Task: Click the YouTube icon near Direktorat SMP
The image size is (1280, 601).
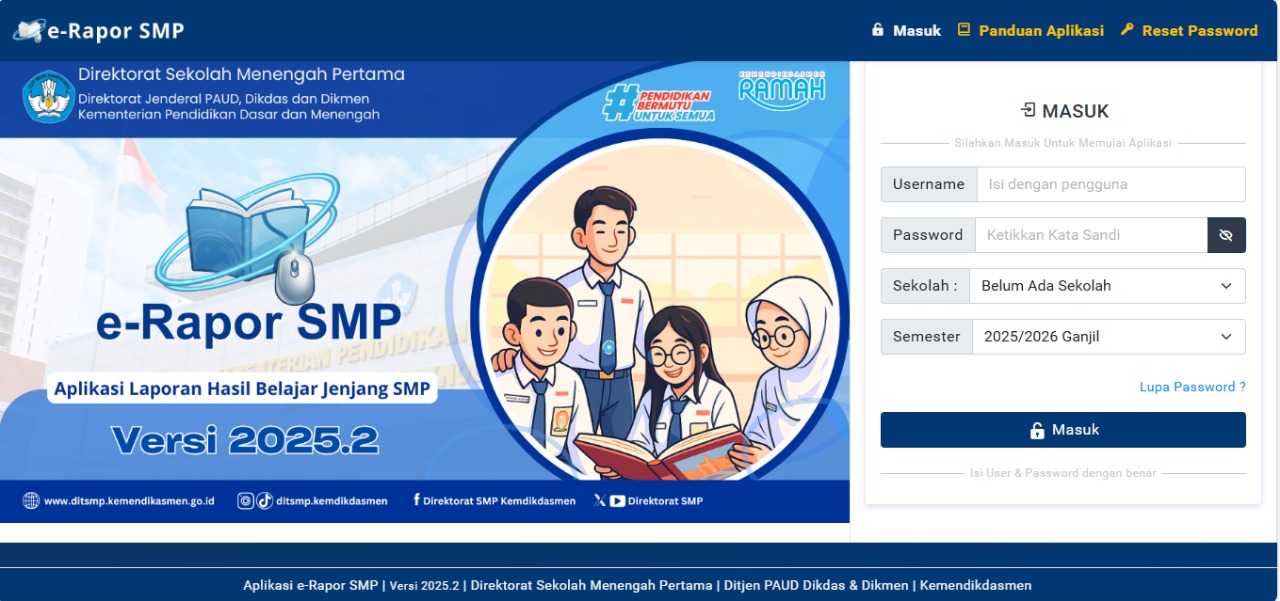Action: point(617,501)
